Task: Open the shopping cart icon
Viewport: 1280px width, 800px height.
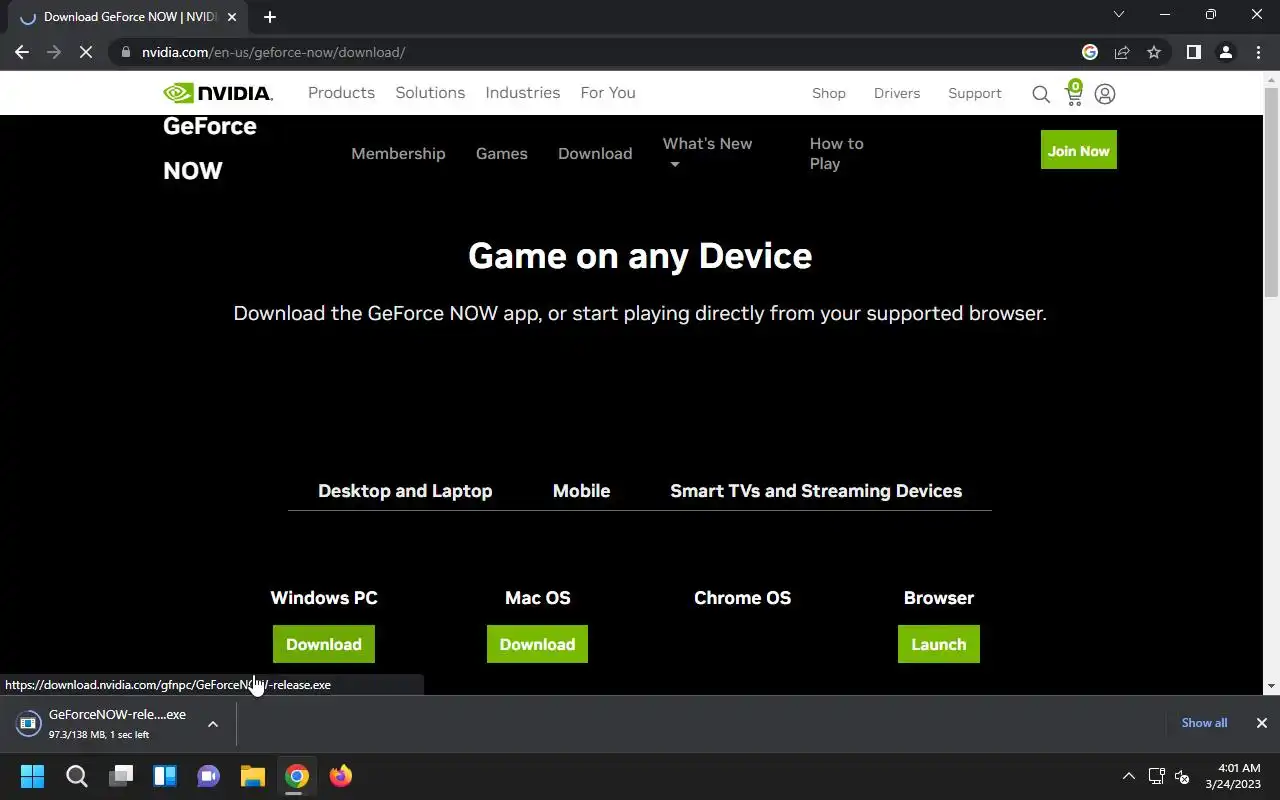Action: click(1074, 93)
